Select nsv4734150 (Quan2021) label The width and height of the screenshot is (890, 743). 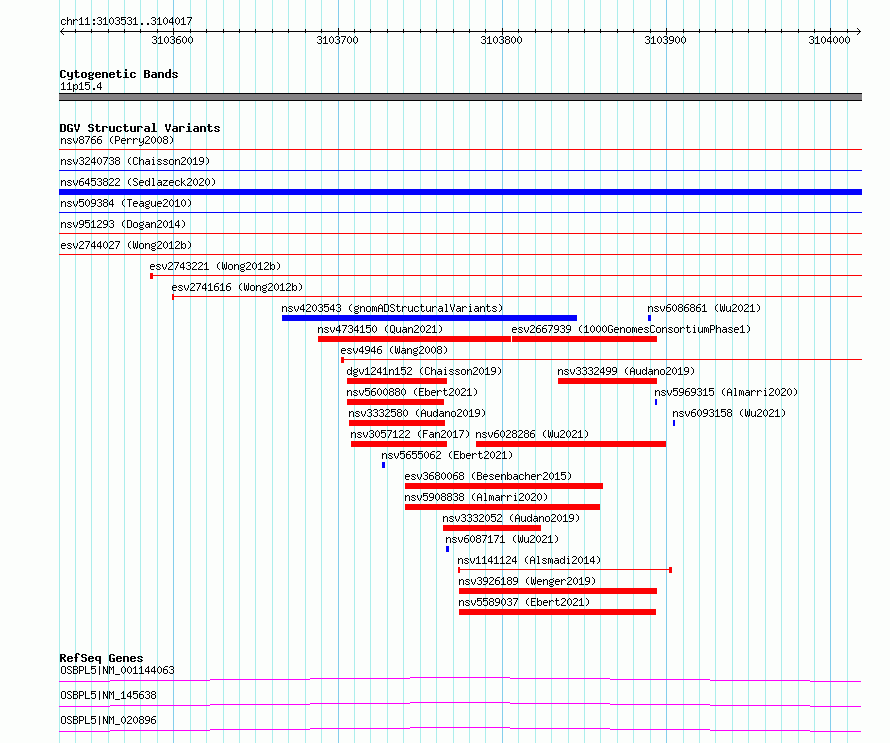(x=380, y=329)
